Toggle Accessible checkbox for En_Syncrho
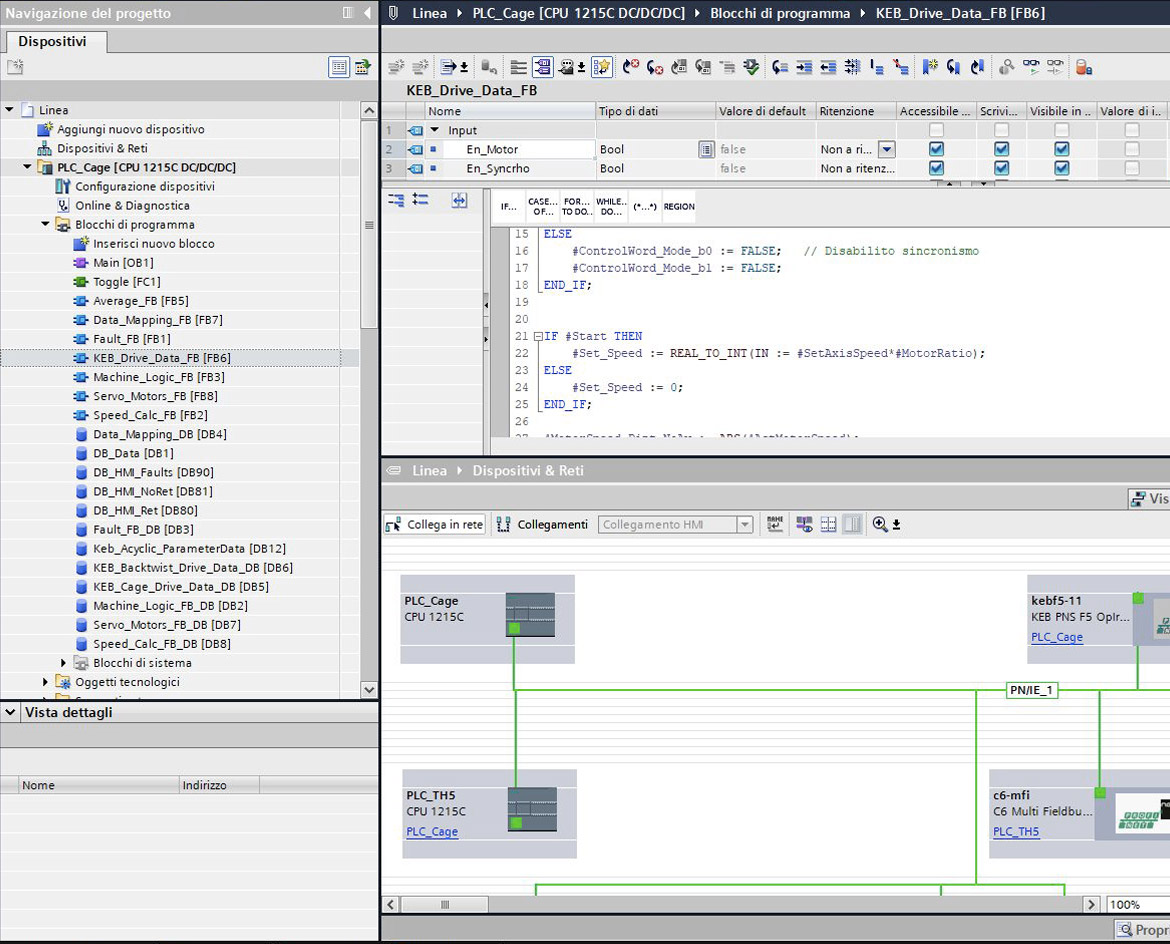This screenshot has width=1170, height=944. click(x=936, y=168)
